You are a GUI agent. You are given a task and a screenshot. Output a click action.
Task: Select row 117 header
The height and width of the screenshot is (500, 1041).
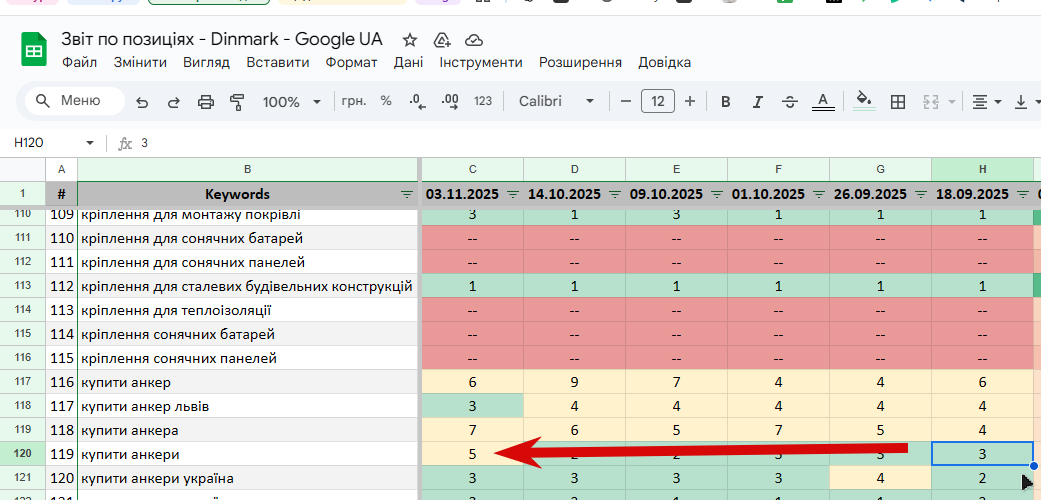(x=23, y=382)
